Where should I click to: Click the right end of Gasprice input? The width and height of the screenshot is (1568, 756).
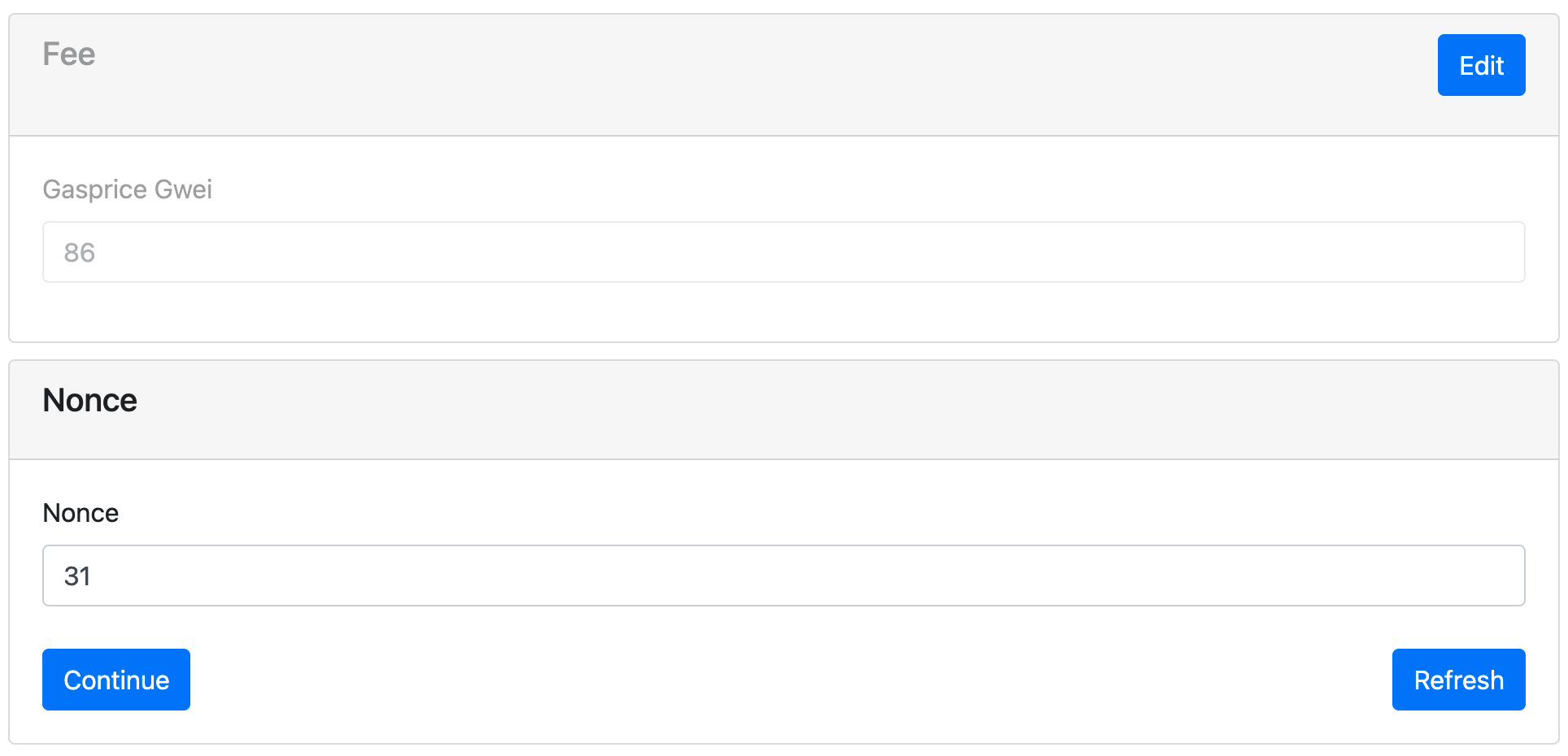(x=1496, y=252)
